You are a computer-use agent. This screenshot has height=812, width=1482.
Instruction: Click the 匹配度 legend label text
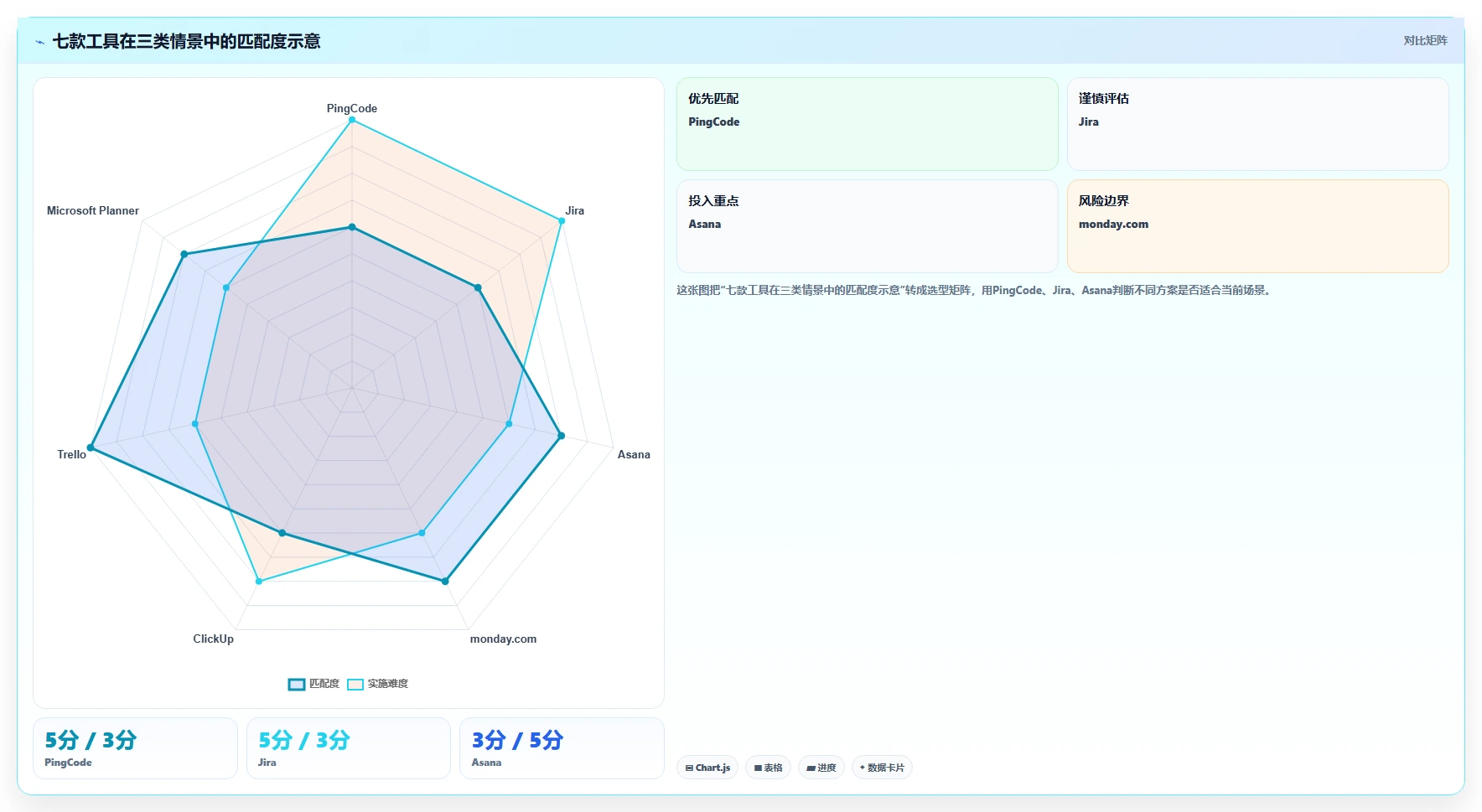tap(324, 684)
